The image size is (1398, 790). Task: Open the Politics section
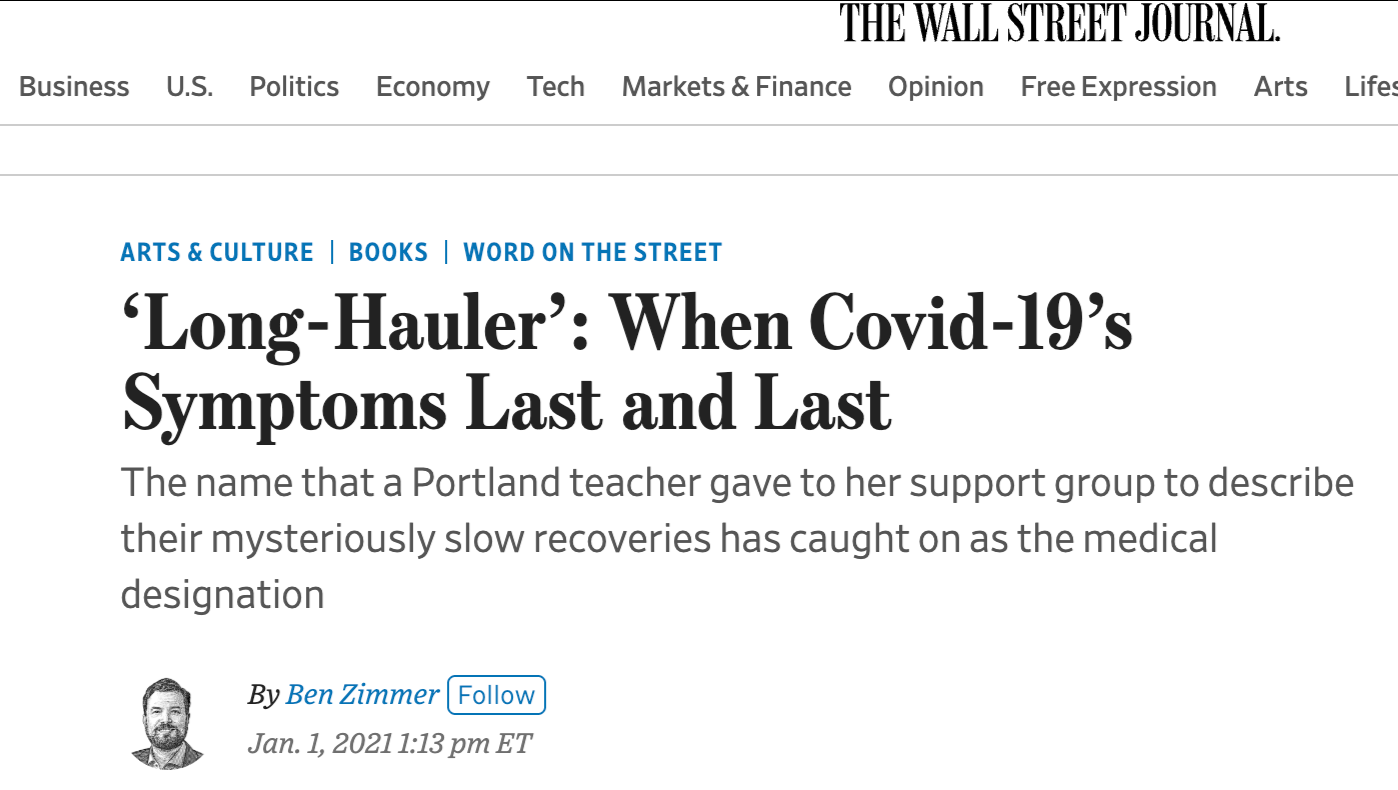coord(294,87)
